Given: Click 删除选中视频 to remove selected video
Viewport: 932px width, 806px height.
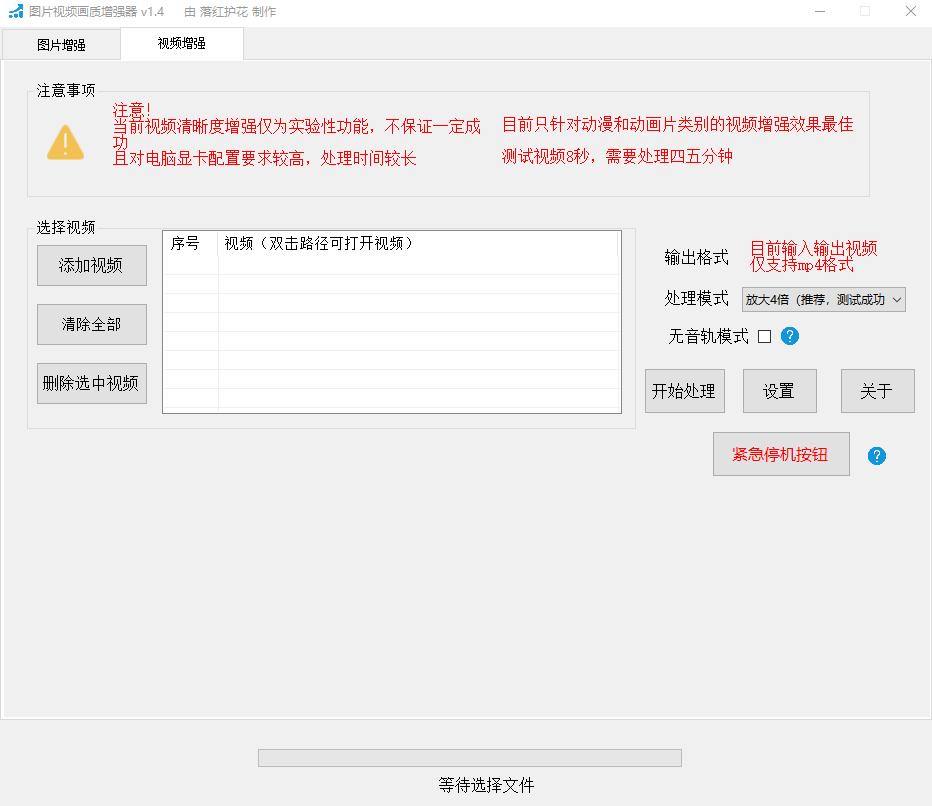Looking at the screenshot, I should pos(91,383).
